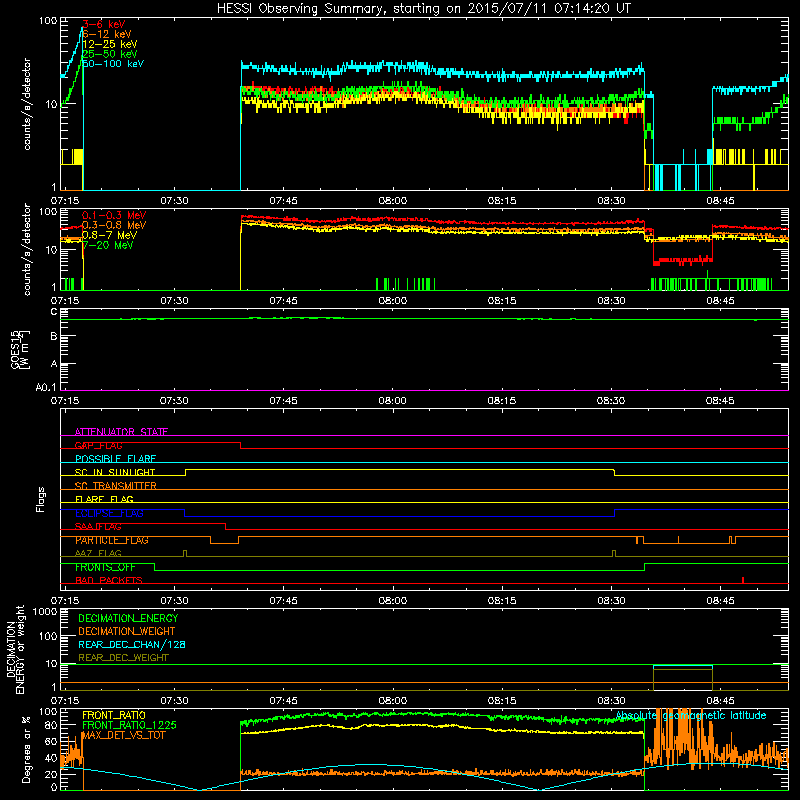800x800 pixels.
Task: Click the red SAA_FLAG label
Action: [98, 527]
